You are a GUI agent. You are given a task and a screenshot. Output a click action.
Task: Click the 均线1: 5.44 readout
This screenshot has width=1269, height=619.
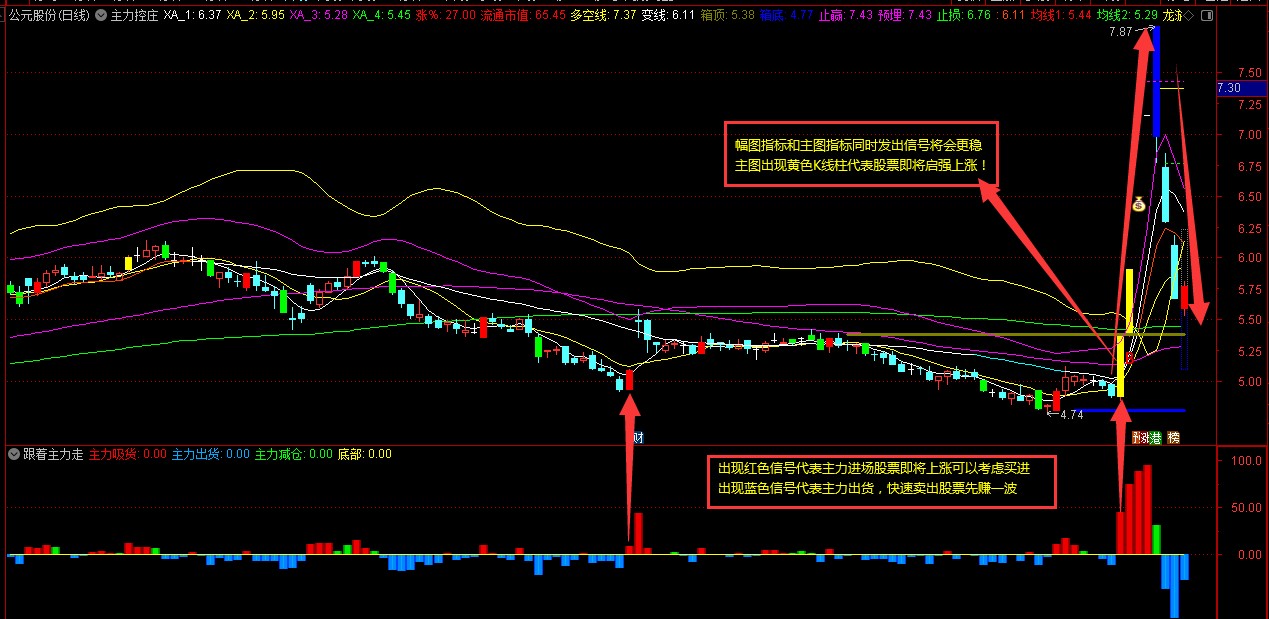[x=1061, y=16]
